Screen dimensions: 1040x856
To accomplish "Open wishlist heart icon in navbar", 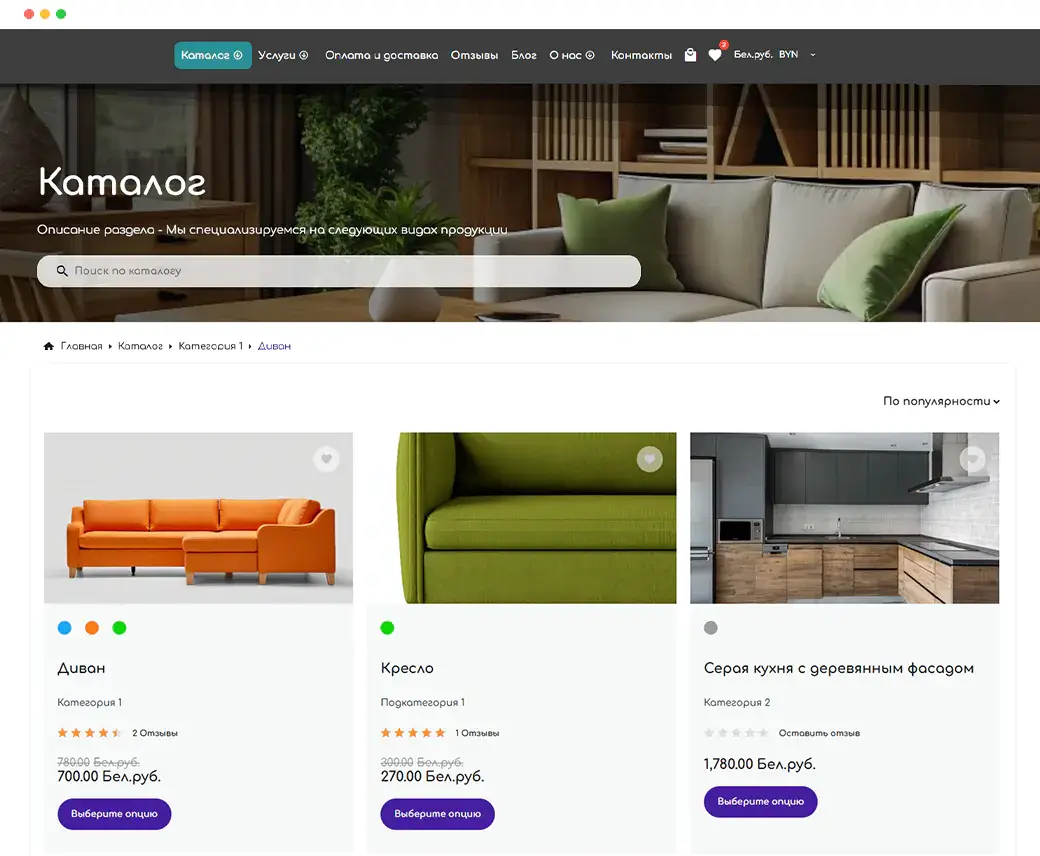I will [715, 55].
